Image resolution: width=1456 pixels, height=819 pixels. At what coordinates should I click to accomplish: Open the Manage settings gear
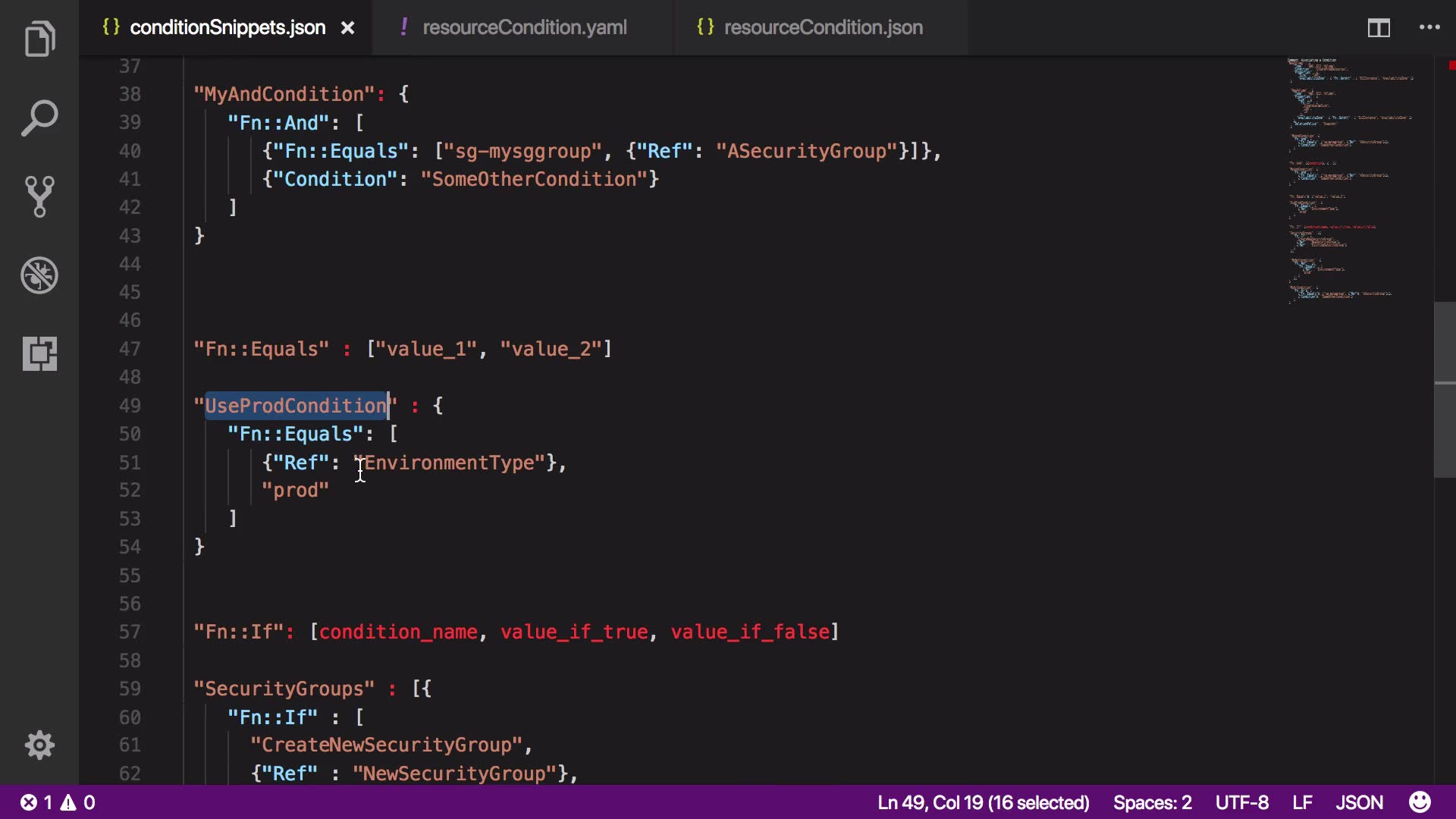tap(39, 745)
